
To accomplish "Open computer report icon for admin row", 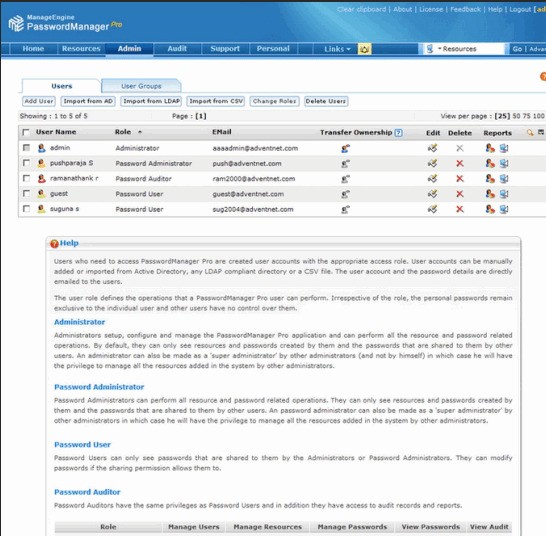I will pyautogui.click(x=504, y=148).
